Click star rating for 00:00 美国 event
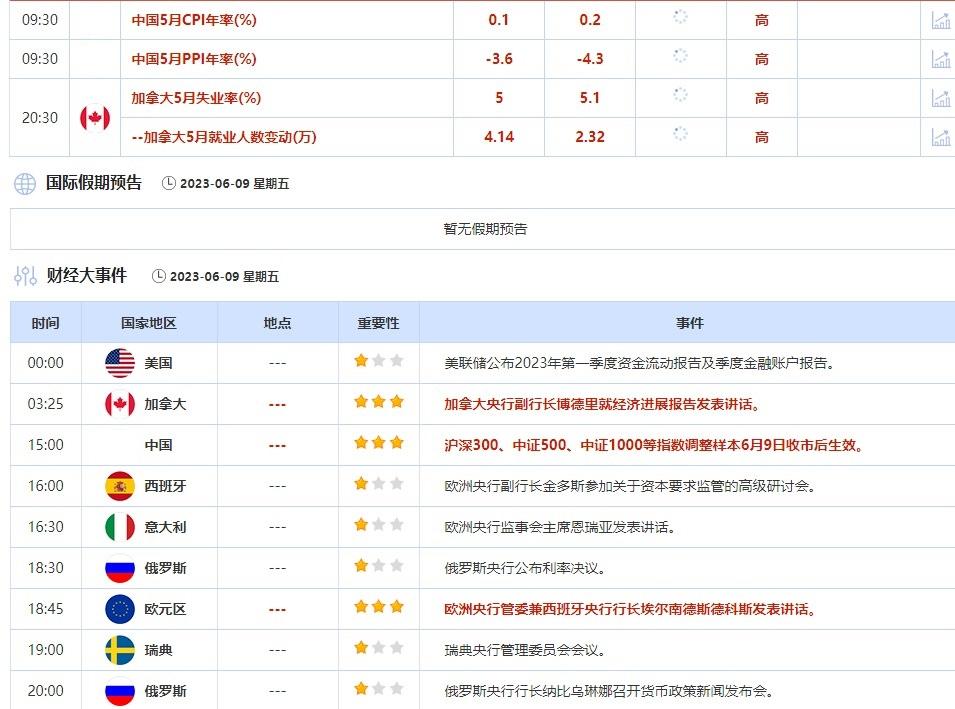 [379, 361]
